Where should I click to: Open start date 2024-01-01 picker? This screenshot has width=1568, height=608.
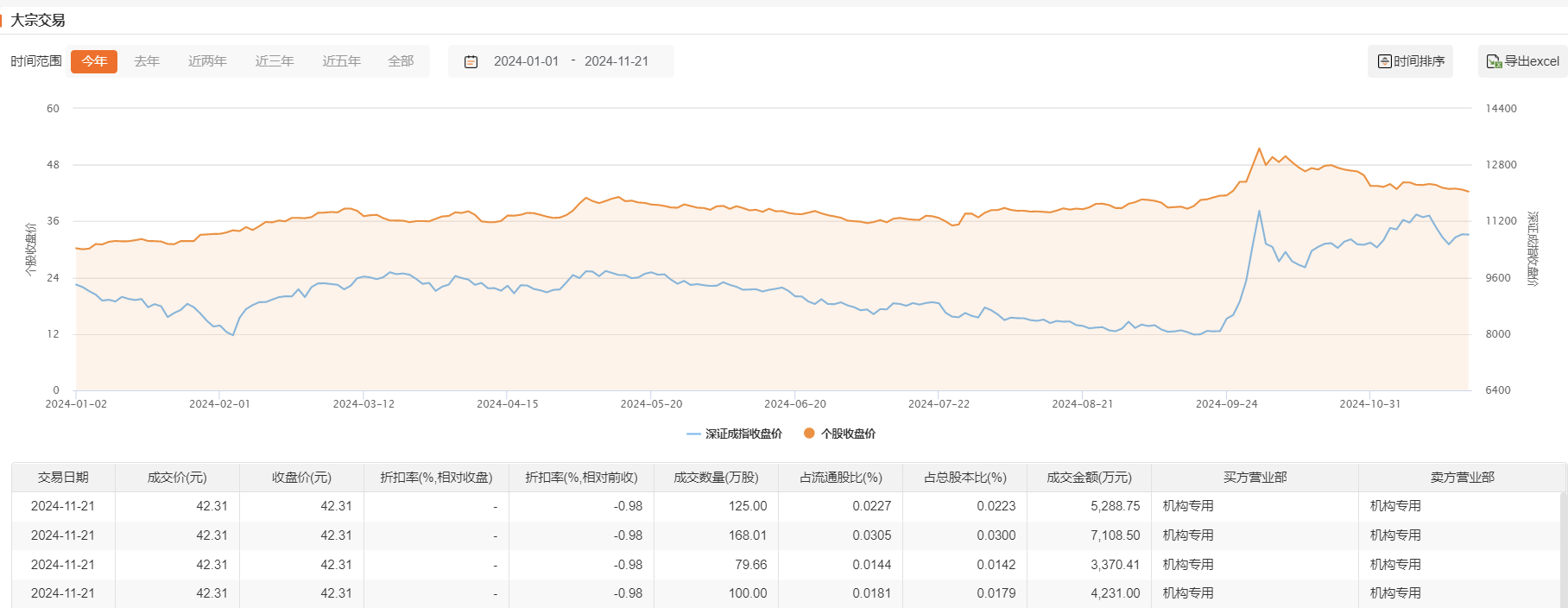pos(526,61)
